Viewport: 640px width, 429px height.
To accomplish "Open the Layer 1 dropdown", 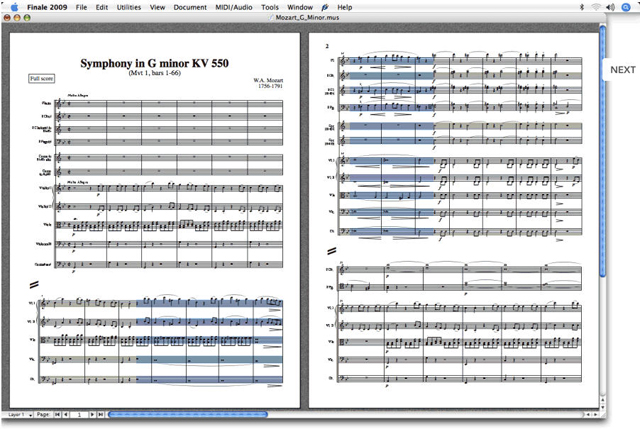I will [20, 415].
